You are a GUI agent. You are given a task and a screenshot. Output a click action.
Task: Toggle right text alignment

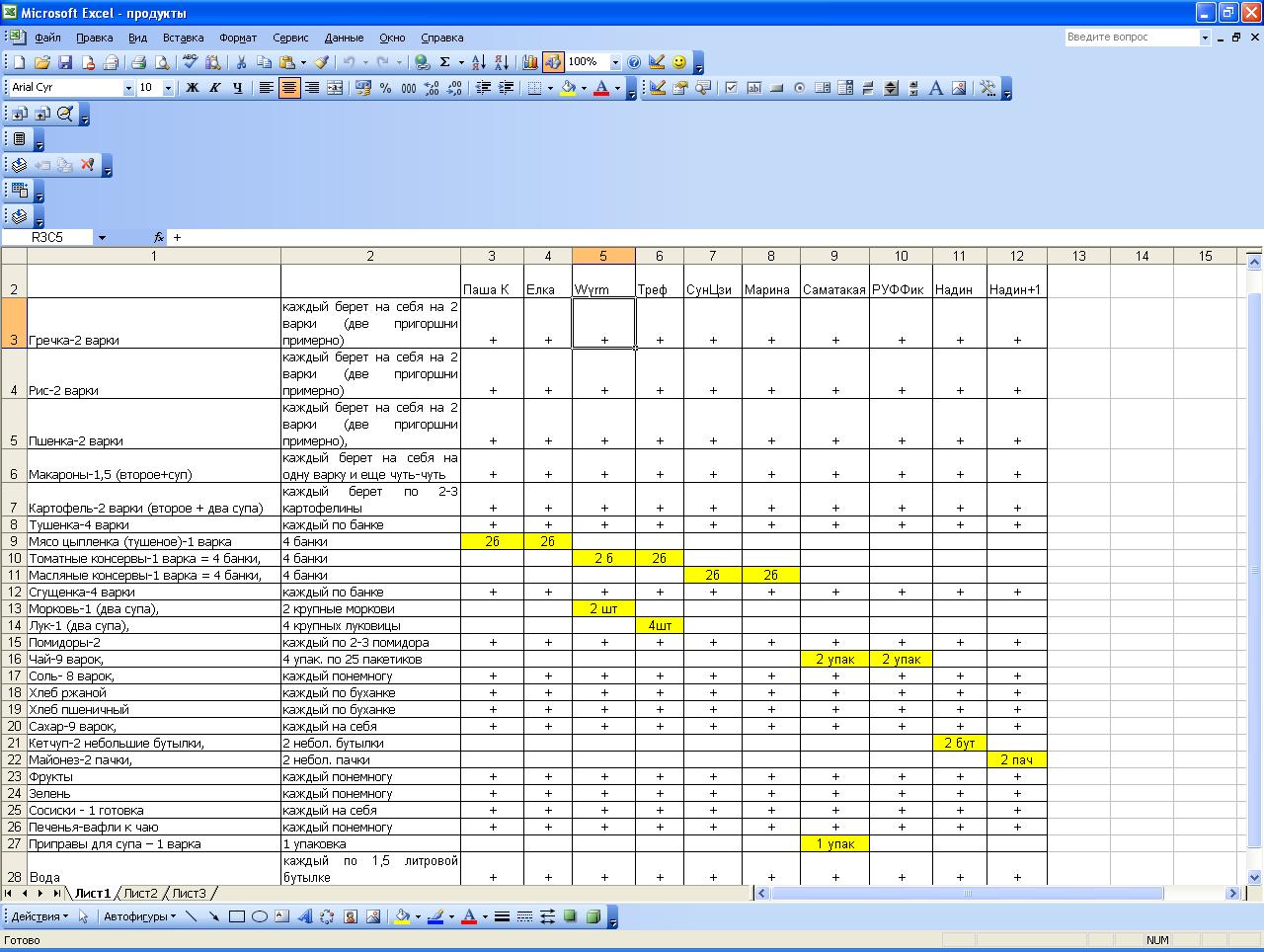pyautogui.click(x=312, y=88)
